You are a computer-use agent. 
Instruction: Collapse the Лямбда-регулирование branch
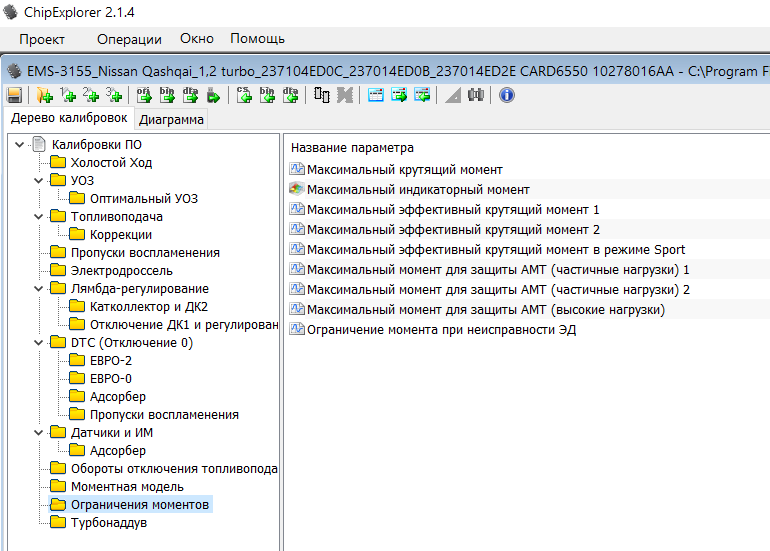[x=39, y=289]
